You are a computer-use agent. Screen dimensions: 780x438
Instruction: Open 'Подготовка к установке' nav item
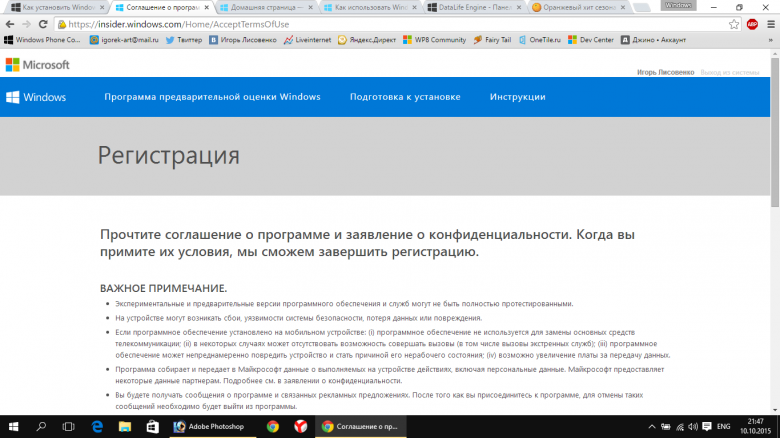[405, 97]
